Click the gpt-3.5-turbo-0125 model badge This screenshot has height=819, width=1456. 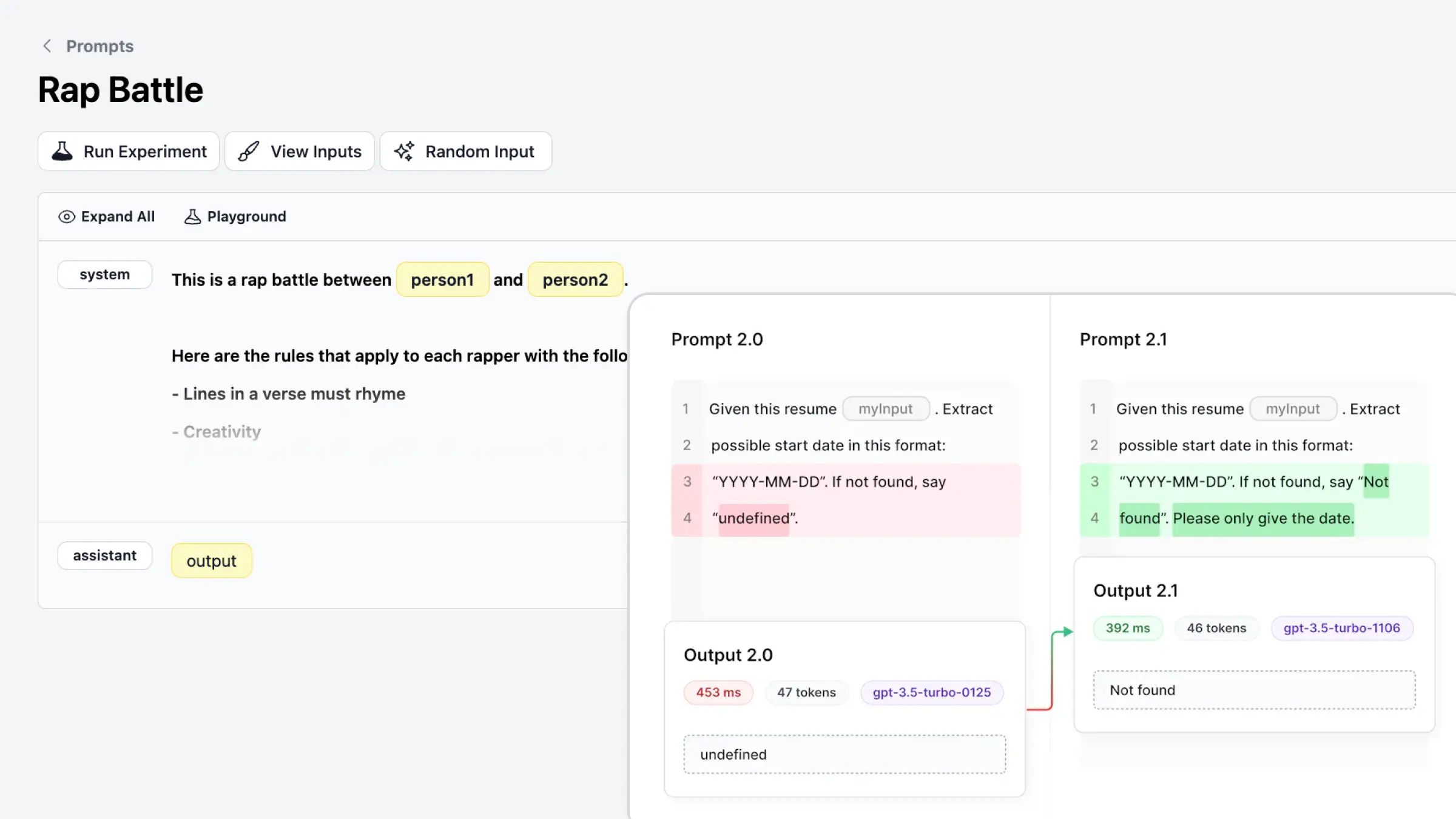click(932, 692)
